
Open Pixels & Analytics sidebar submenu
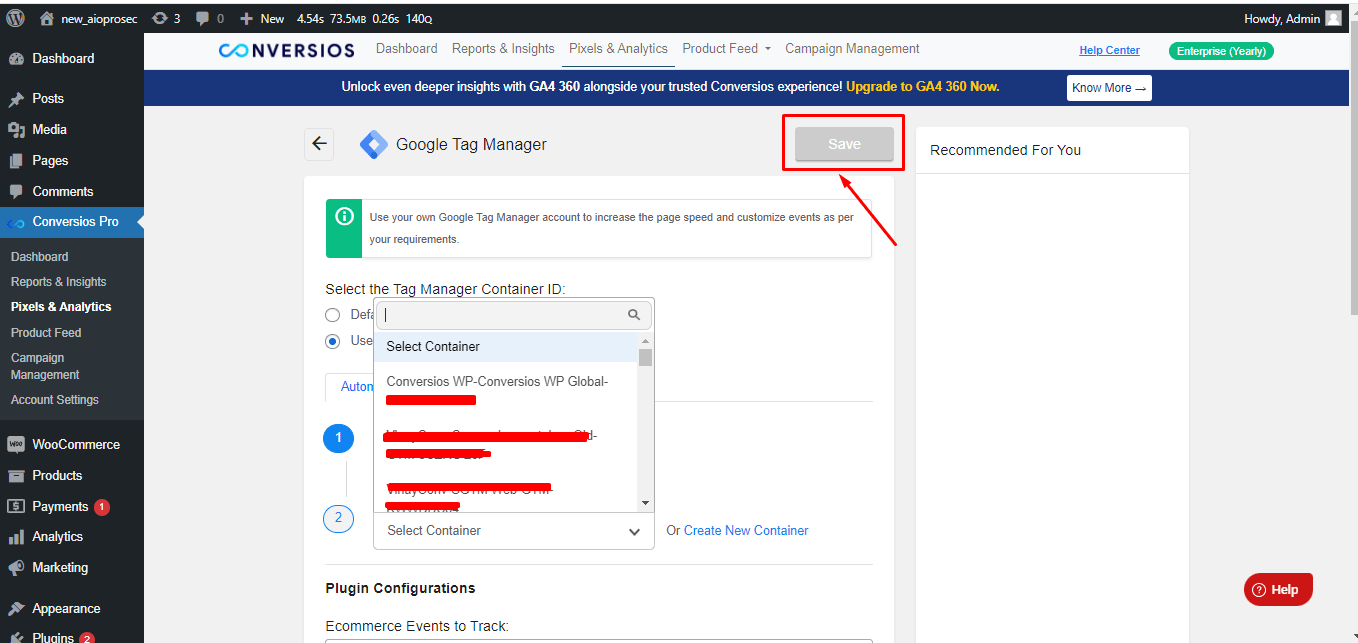(61, 307)
